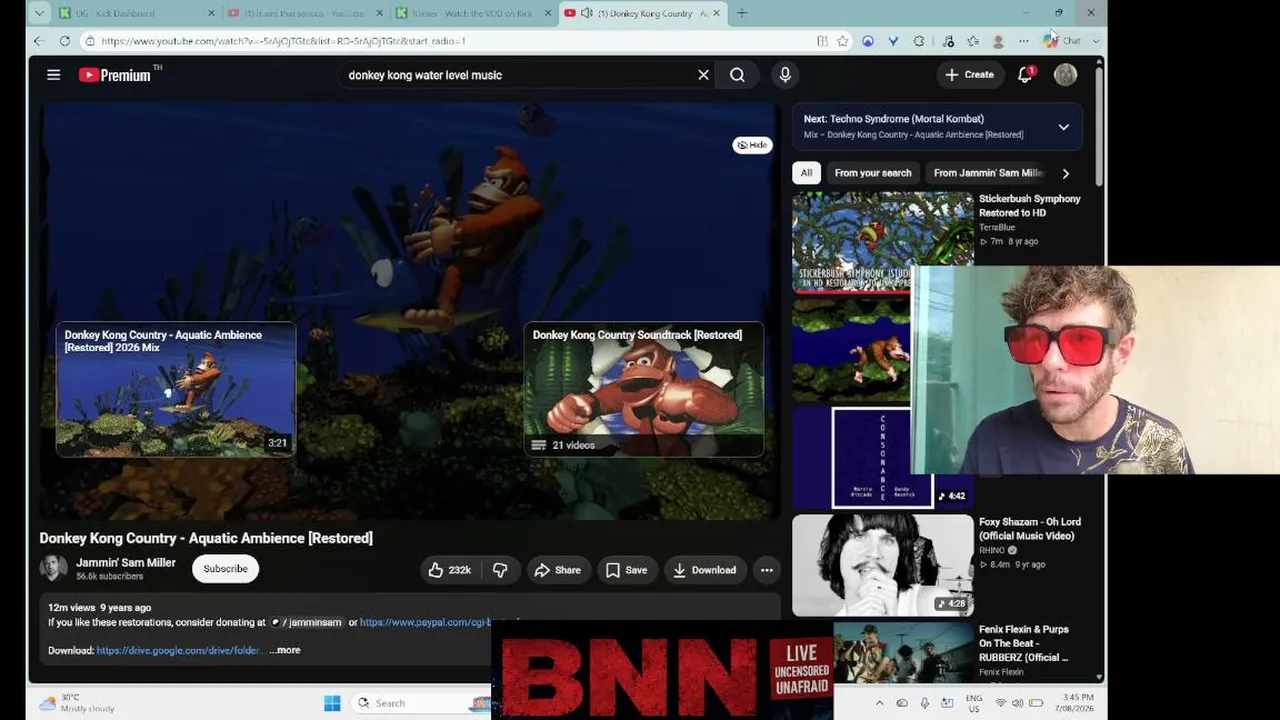Open YouTube notifications bell
This screenshot has height=720, width=1280.
[1025, 75]
